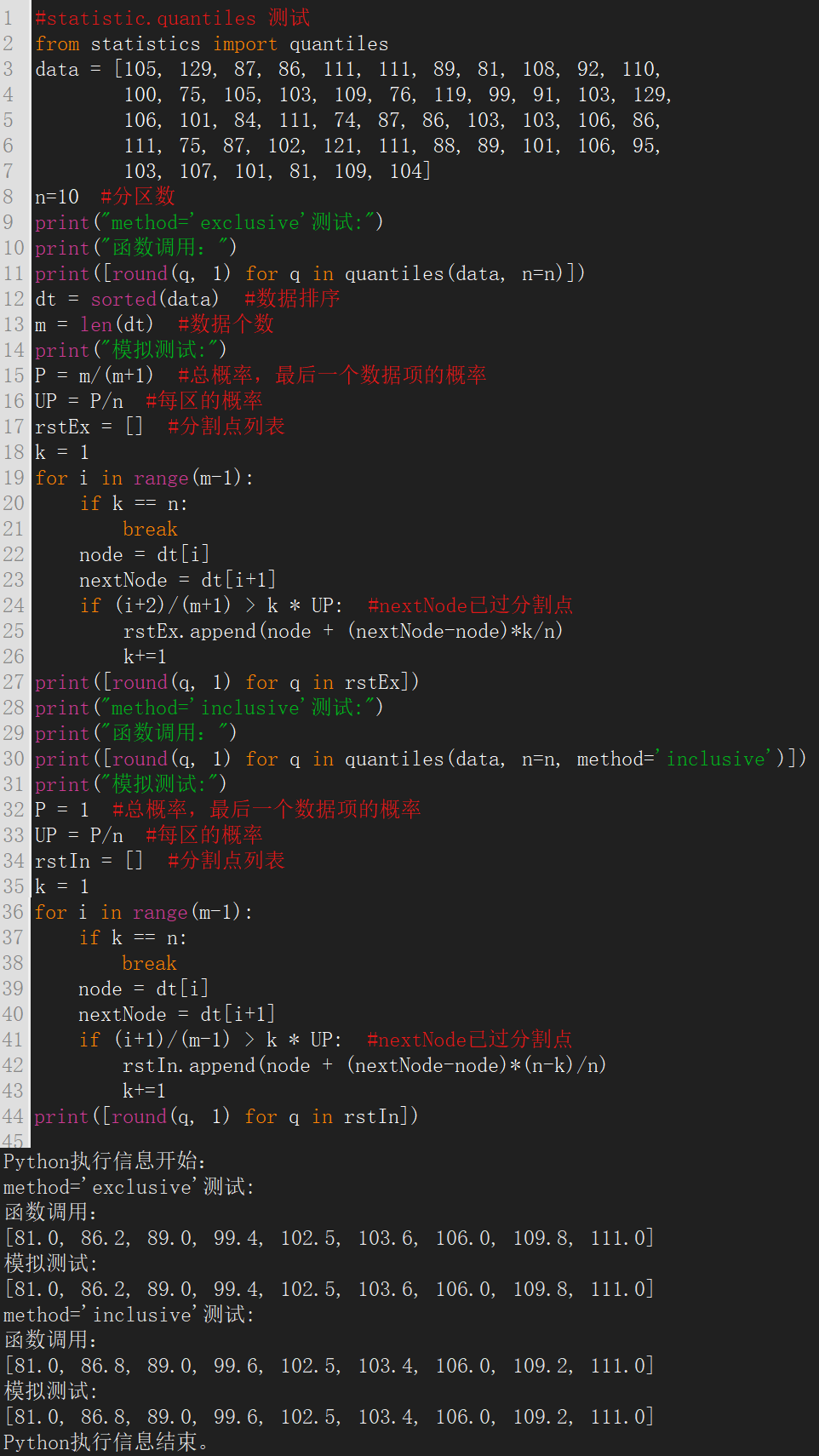
Task: Click the 'rstEx.append(node + ...' line
Action: coord(343,631)
